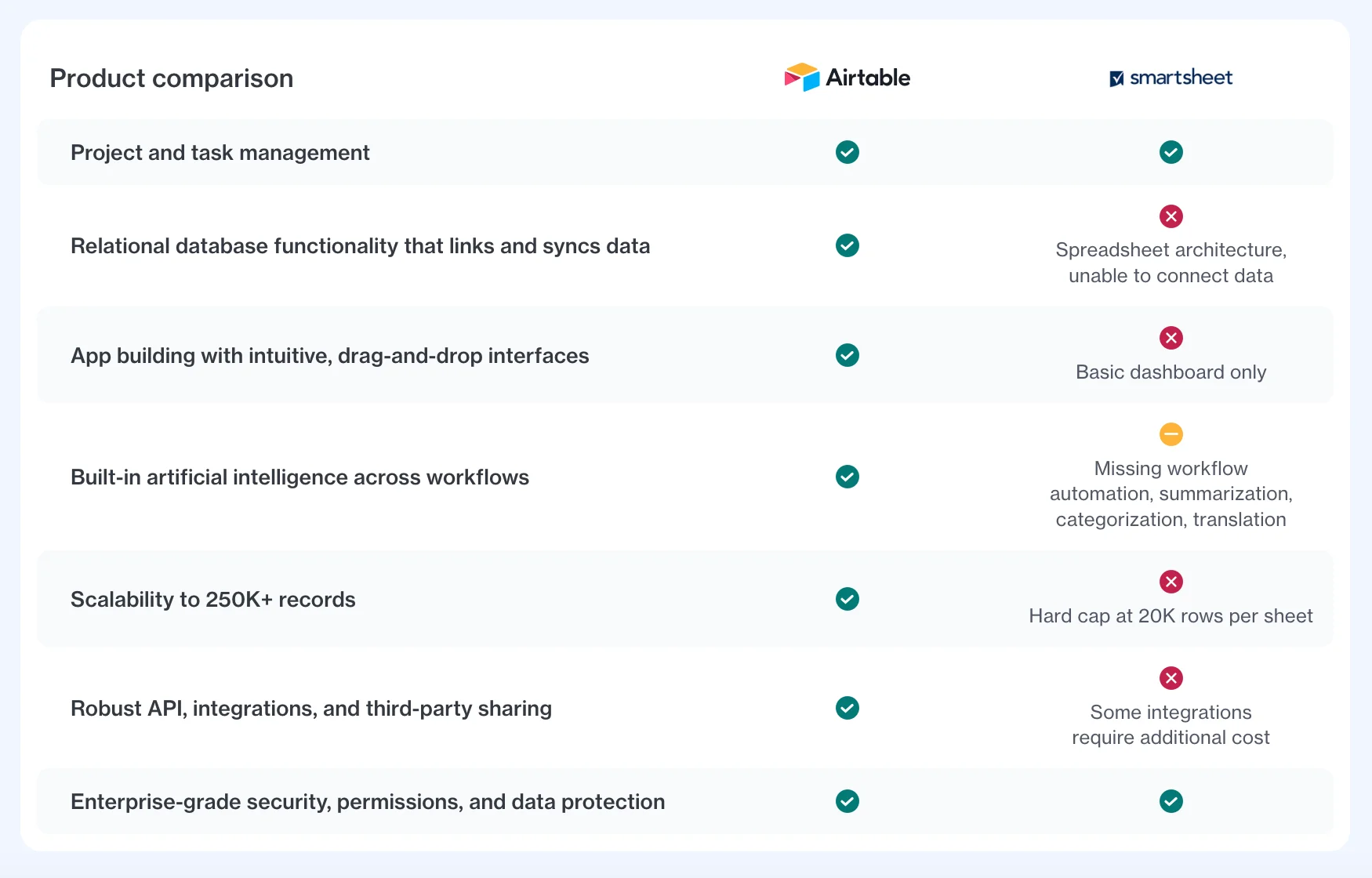Click the red X above Basic dashboard only
This screenshot has height=878, width=1372.
(x=1171, y=338)
